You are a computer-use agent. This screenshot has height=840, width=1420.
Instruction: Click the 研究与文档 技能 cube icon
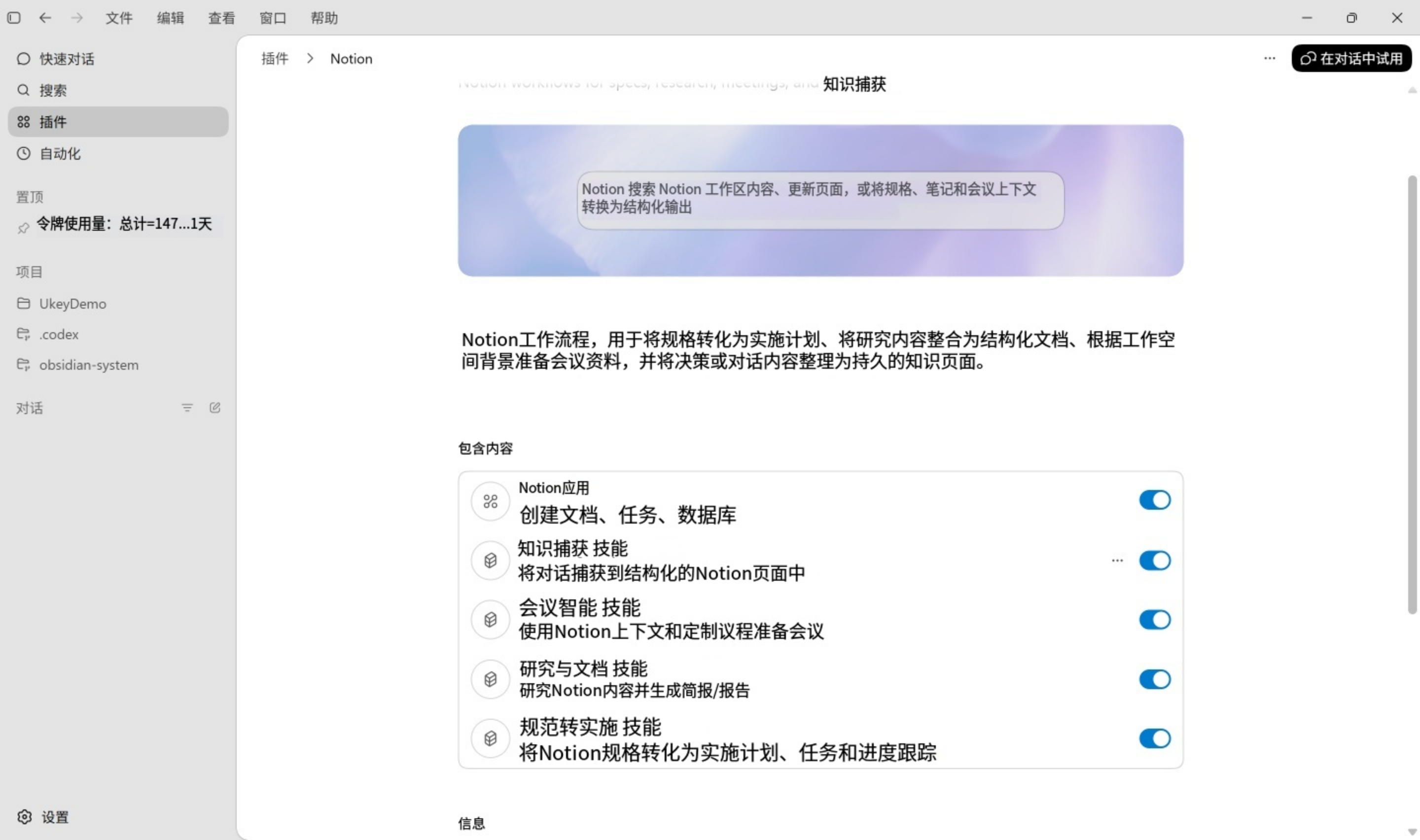tap(490, 679)
